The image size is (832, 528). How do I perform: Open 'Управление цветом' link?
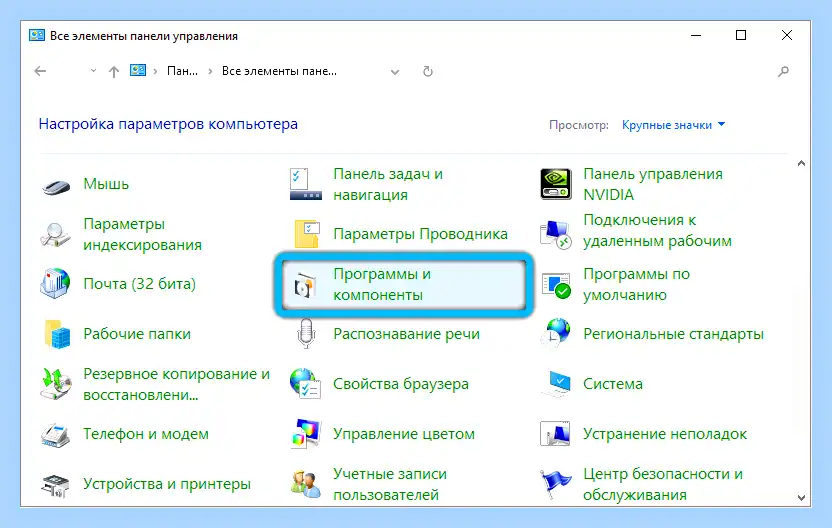(404, 434)
